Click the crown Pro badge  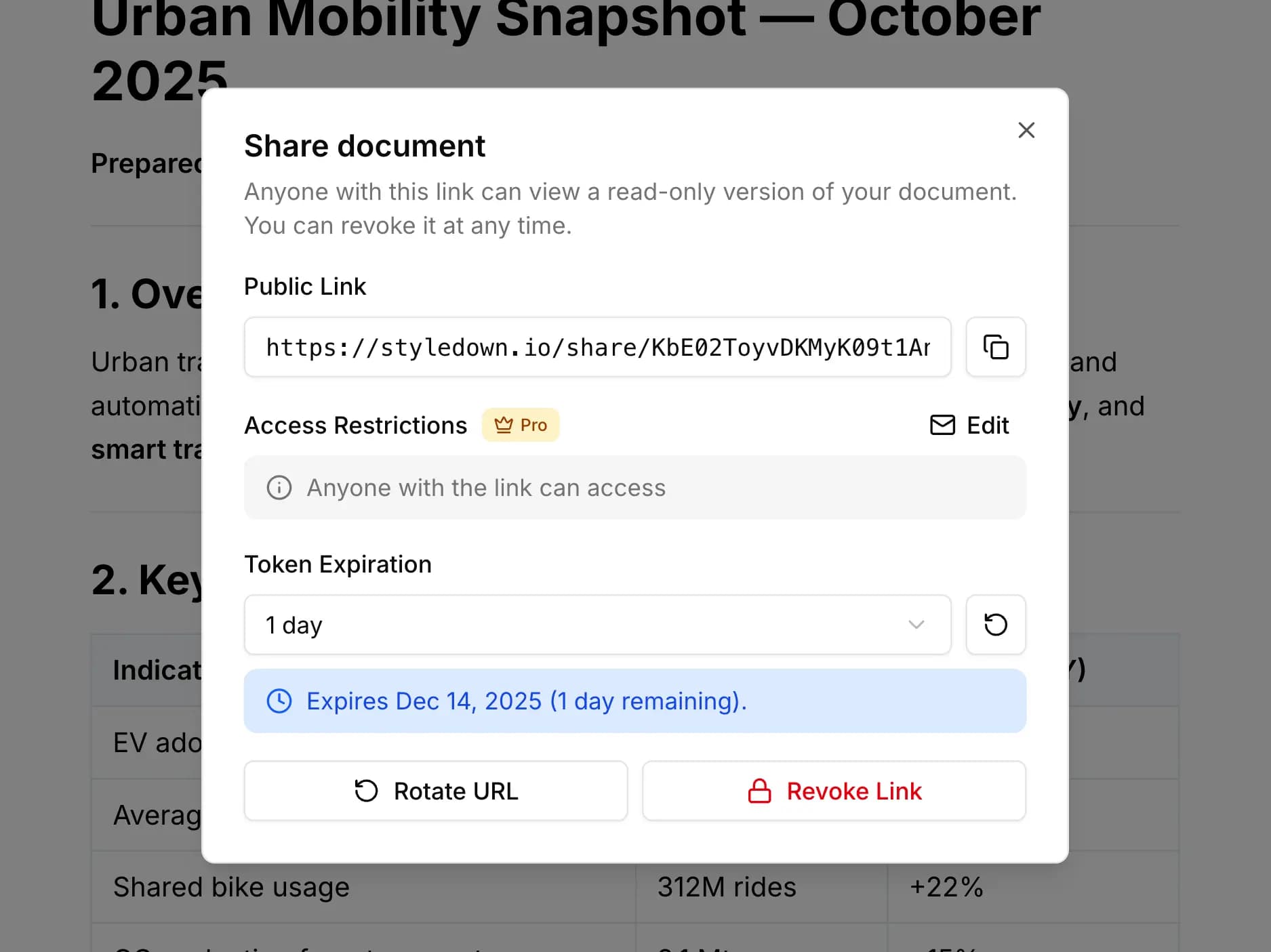coord(520,425)
